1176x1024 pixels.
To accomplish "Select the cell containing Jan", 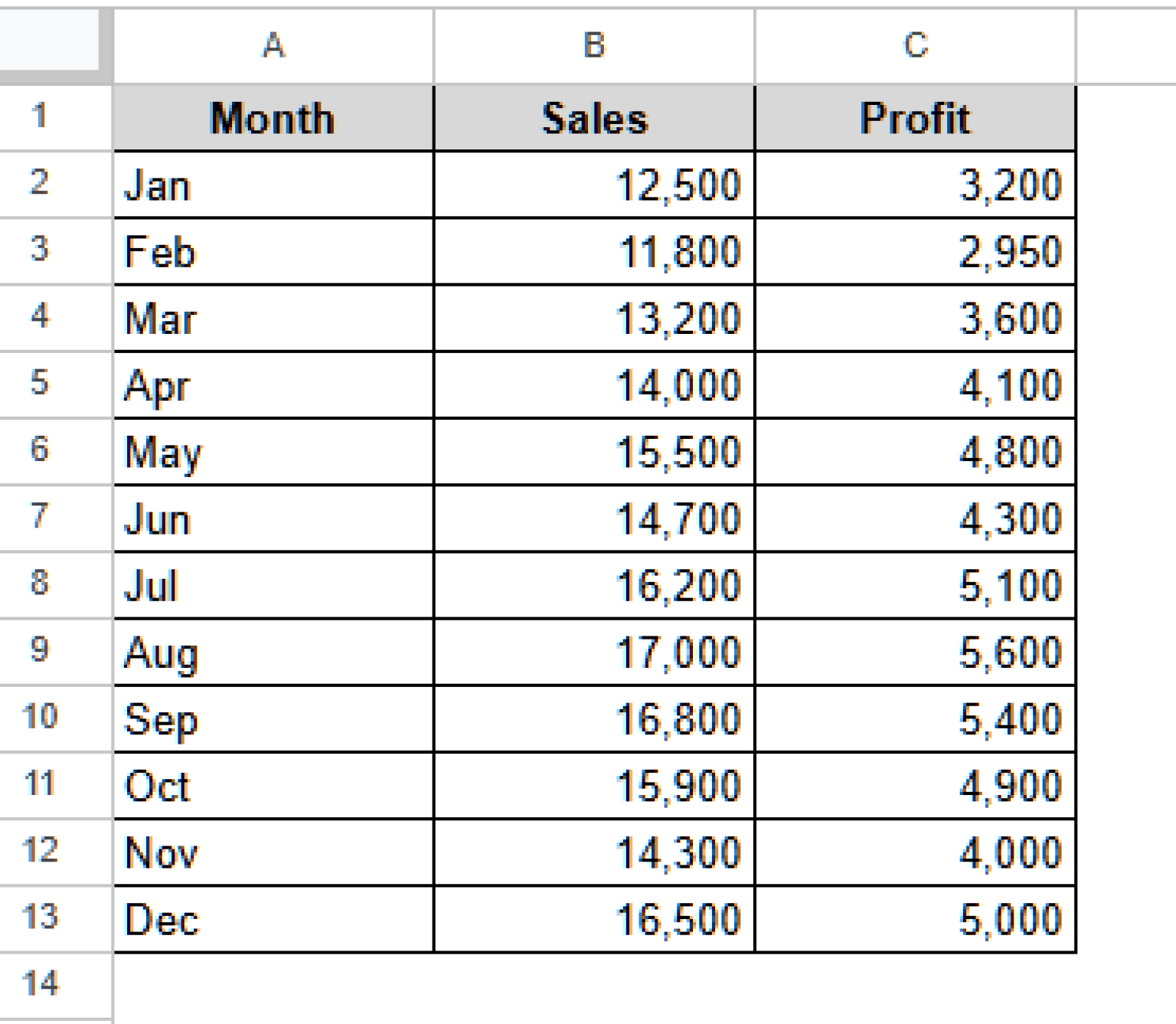I will click(x=273, y=184).
